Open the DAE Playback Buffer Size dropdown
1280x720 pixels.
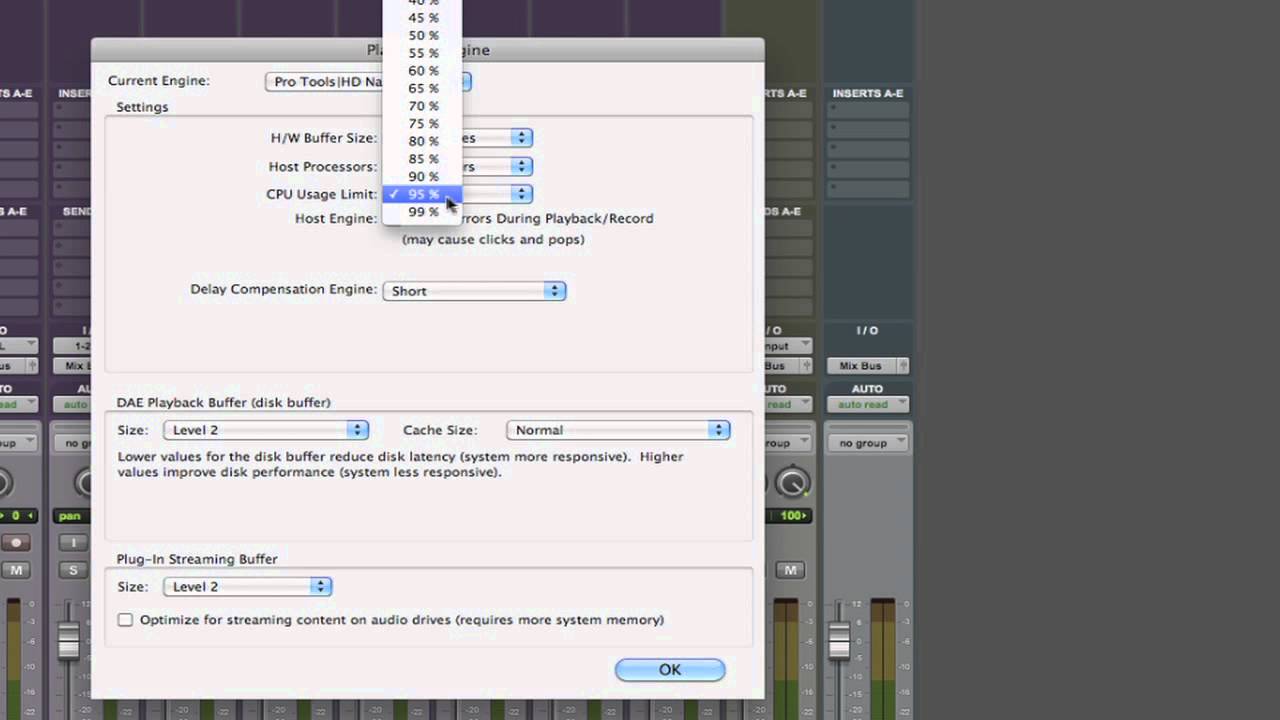click(x=265, y=430)
